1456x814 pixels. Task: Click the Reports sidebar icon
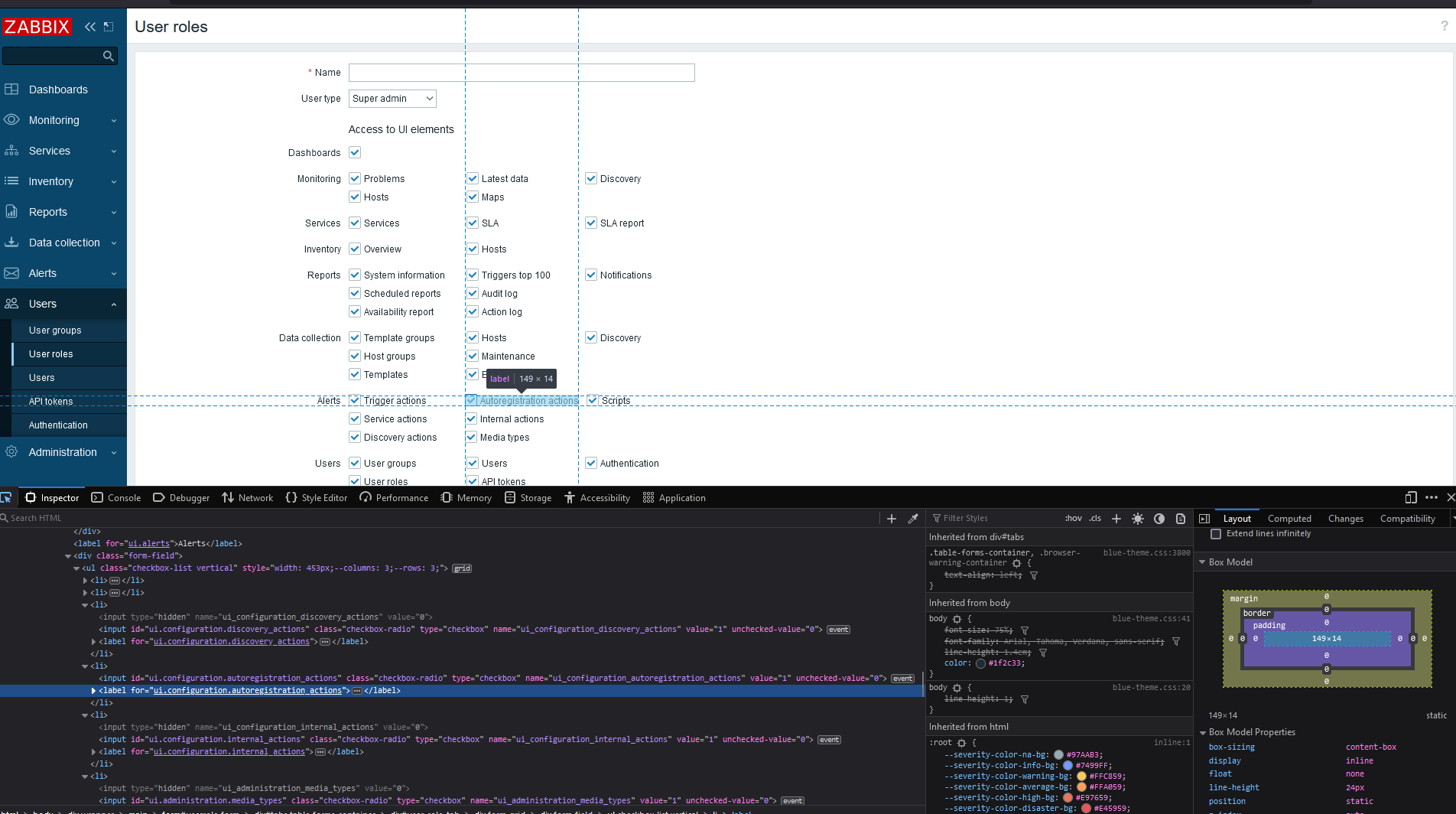pos(11,212)
